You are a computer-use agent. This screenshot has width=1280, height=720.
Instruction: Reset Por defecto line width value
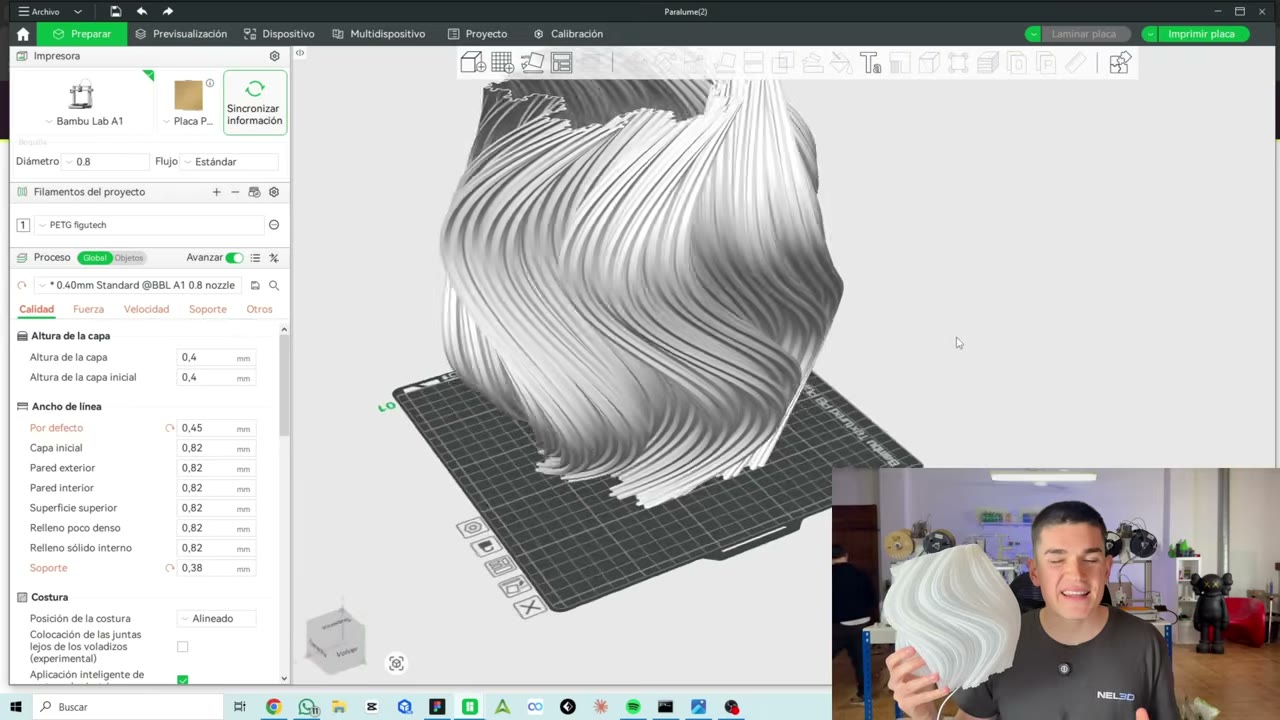pyautogui.click(x=170, y=428)
